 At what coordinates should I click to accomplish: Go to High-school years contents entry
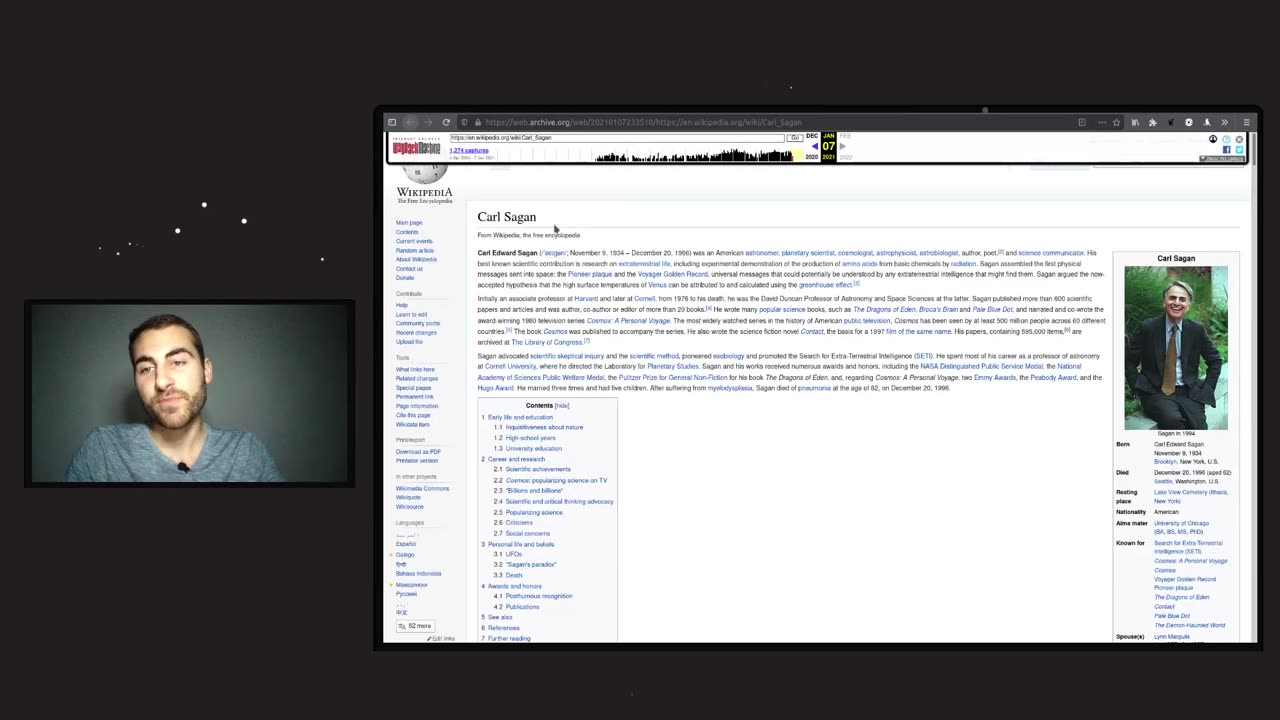point(530,438)
